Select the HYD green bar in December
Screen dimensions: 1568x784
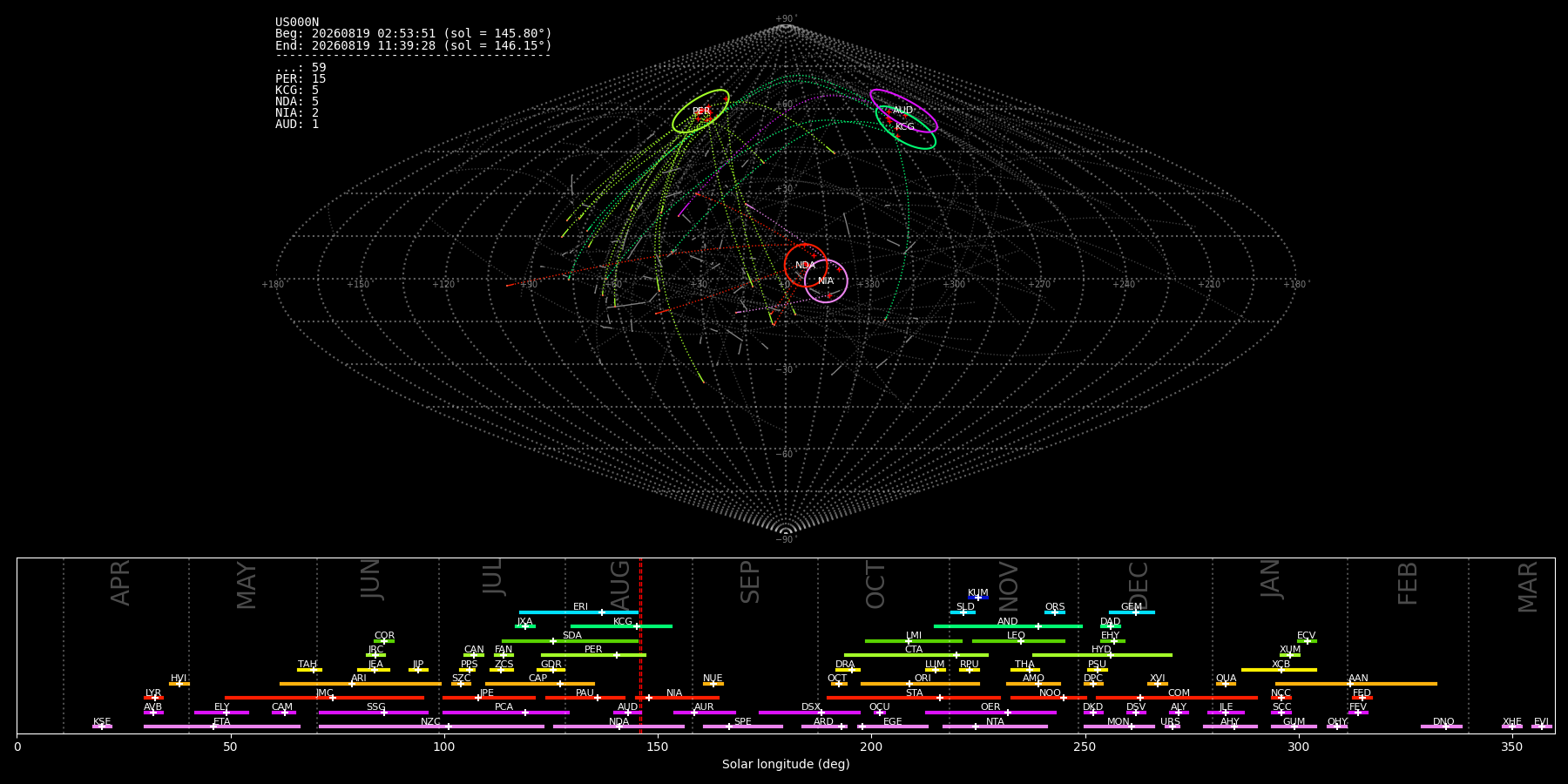pos(1102,655)
